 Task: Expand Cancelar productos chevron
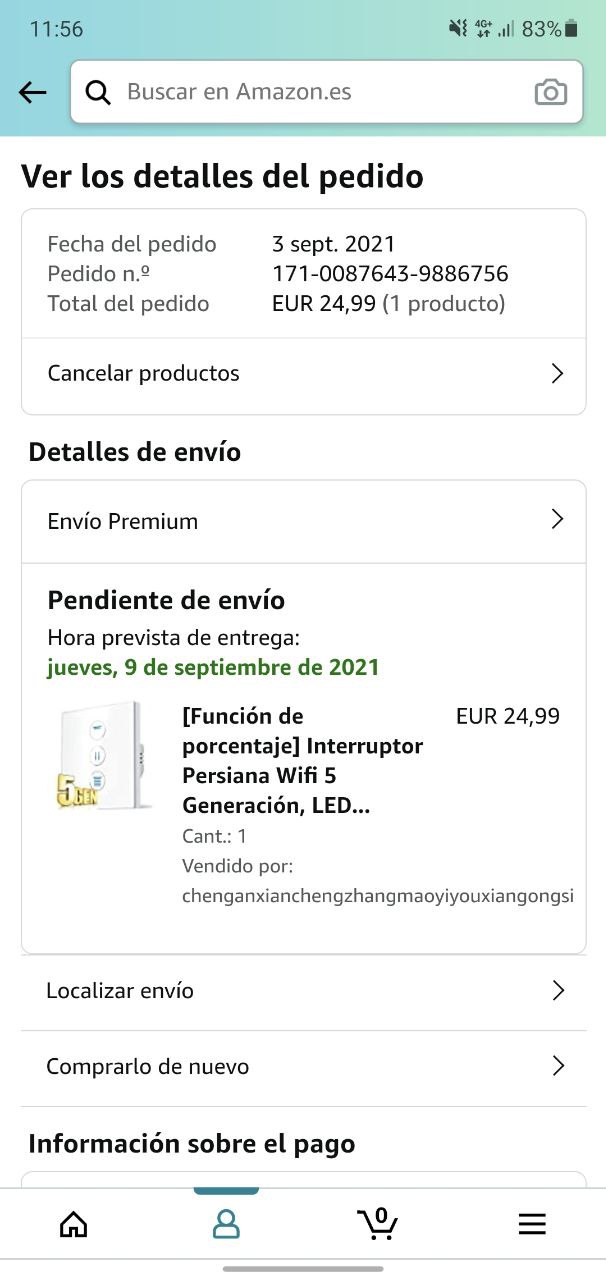point(557,374)
